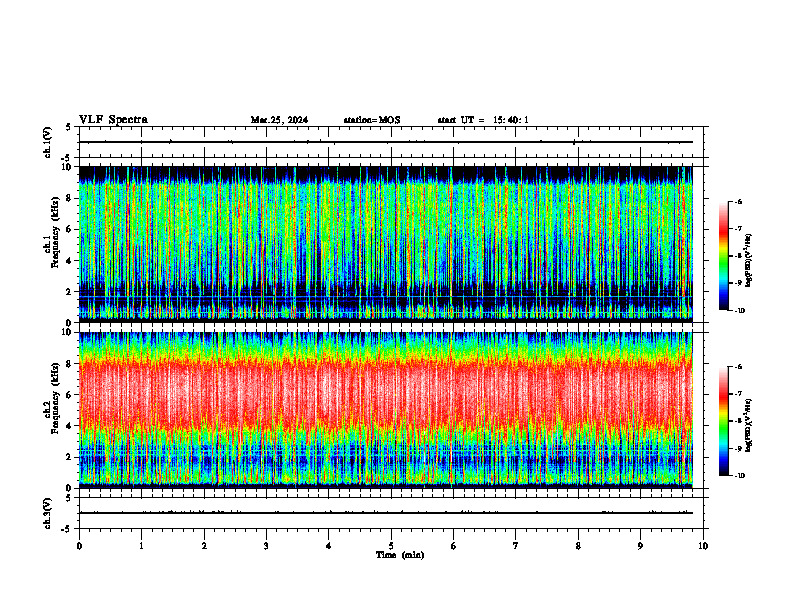
Task: Click the "5" tick on ch.1(V) axis
Action: tap(70, 127)
